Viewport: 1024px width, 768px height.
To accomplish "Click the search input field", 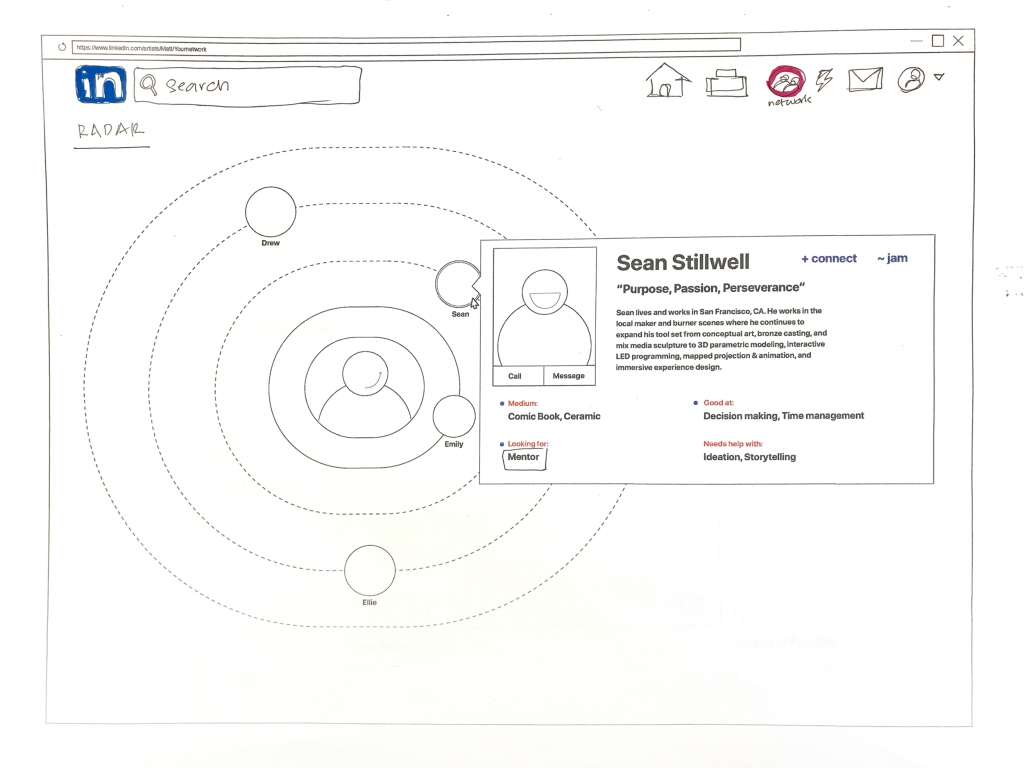I will [250, 86].
